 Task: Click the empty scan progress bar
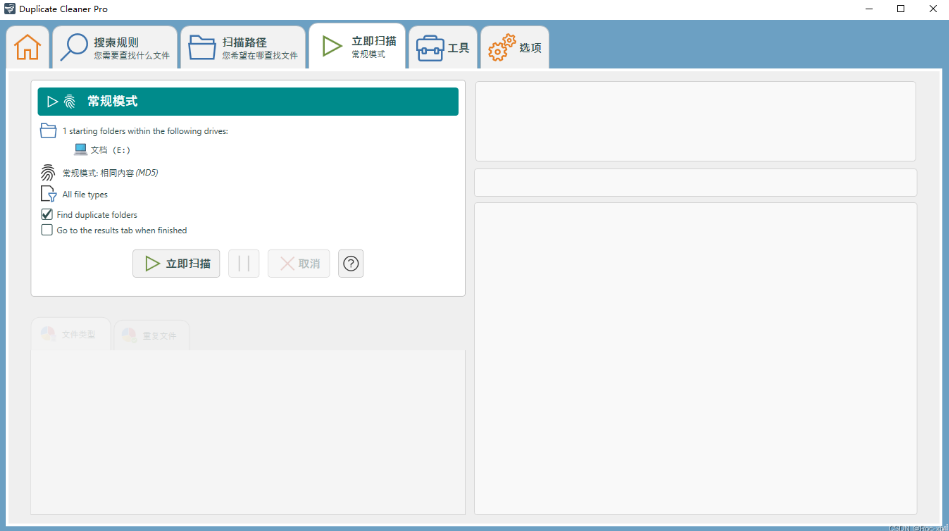pyautogui.click(x=695, y=183)
